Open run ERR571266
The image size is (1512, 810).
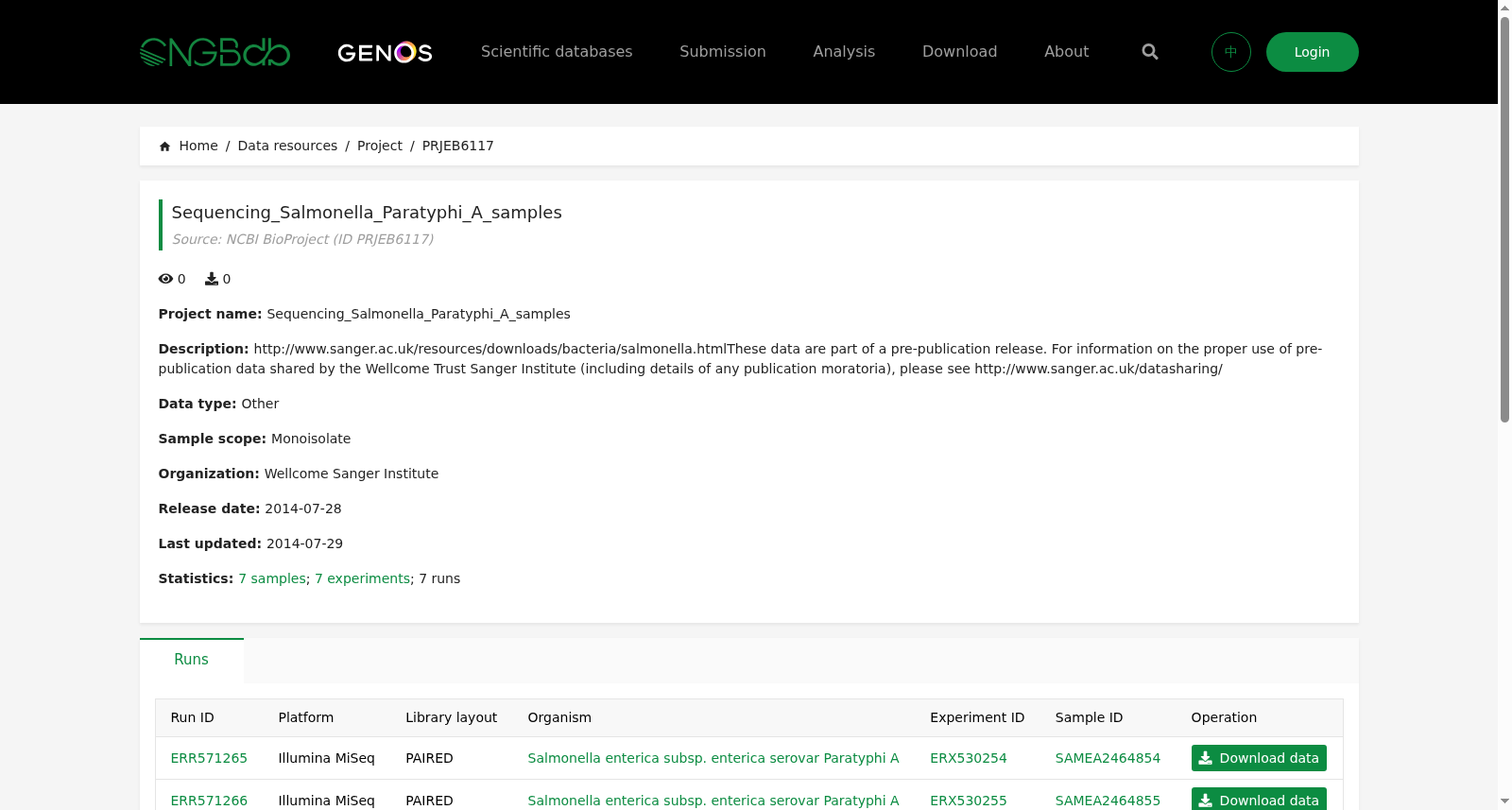[209, 801]
